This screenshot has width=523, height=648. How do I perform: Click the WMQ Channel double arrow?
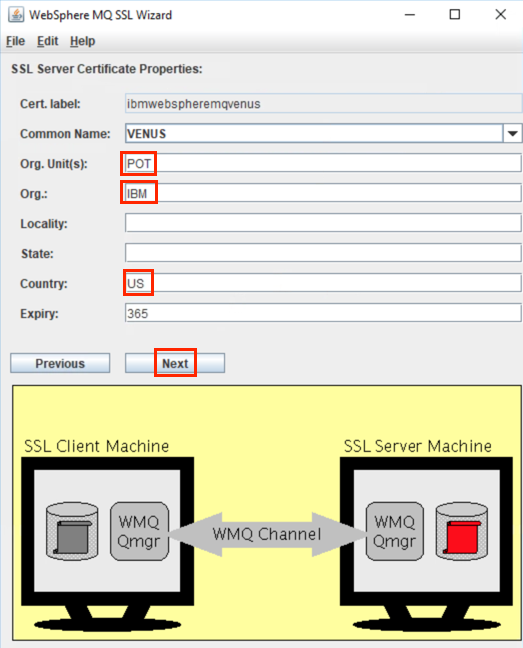coord(267,534)
